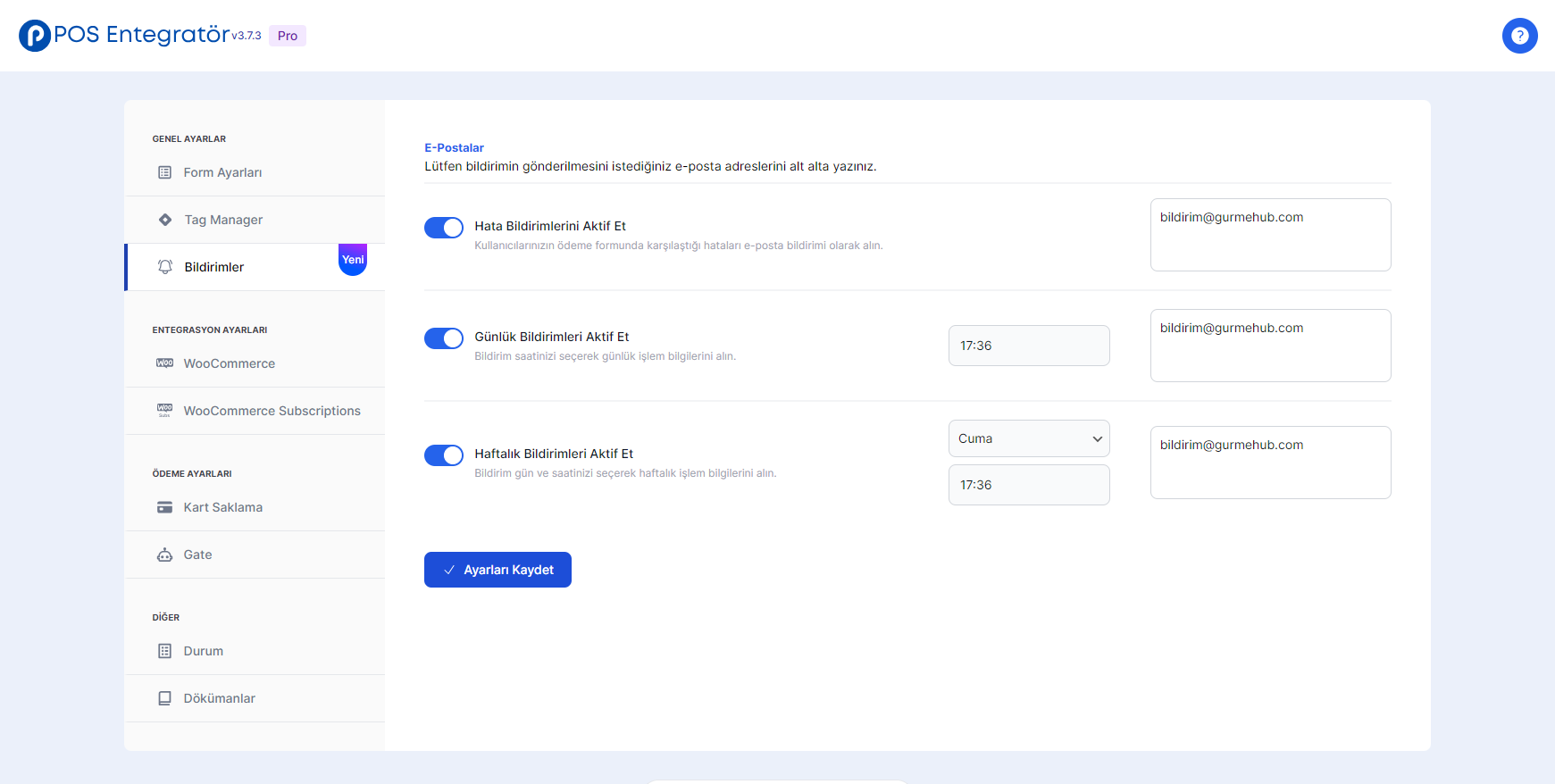Go to Tag Manager menu item

[x=255, y=220]
